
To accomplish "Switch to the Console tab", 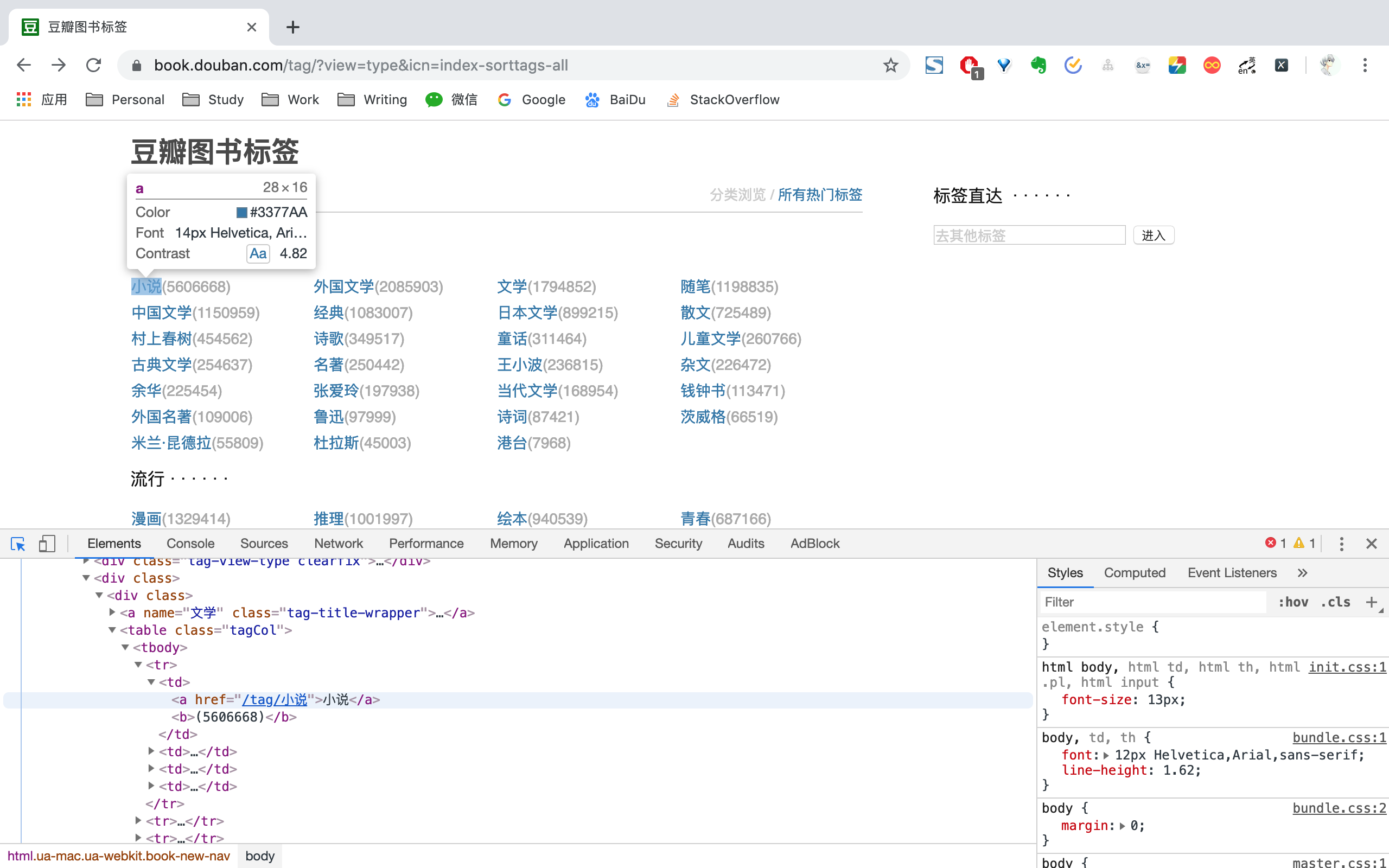I will 190,543.
